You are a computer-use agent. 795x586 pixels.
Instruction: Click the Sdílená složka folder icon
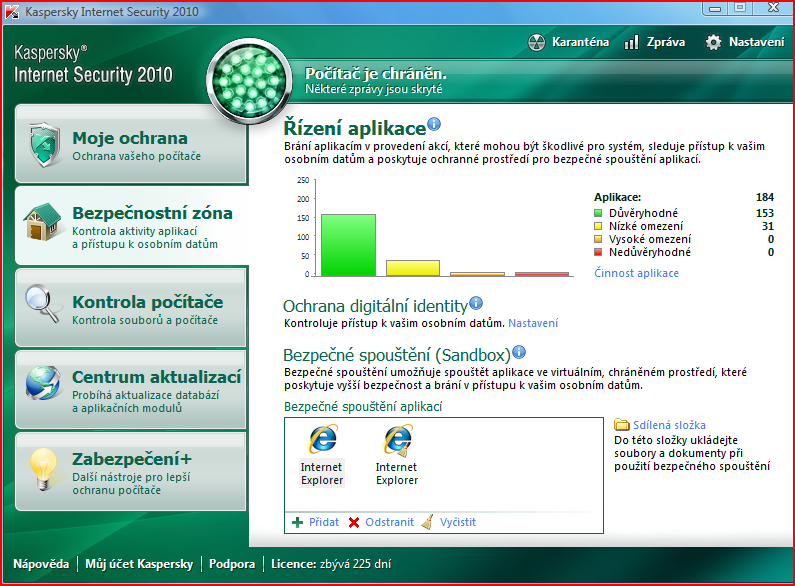point(621,424)
